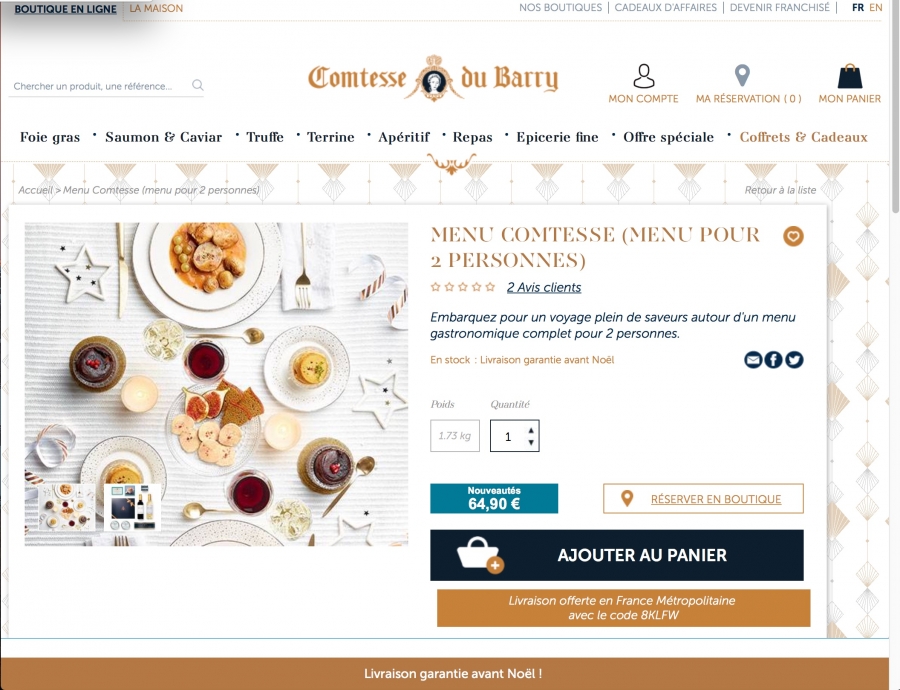Open Ma Réservation location pin icon
900x690 pixels.
click(742, 76)
